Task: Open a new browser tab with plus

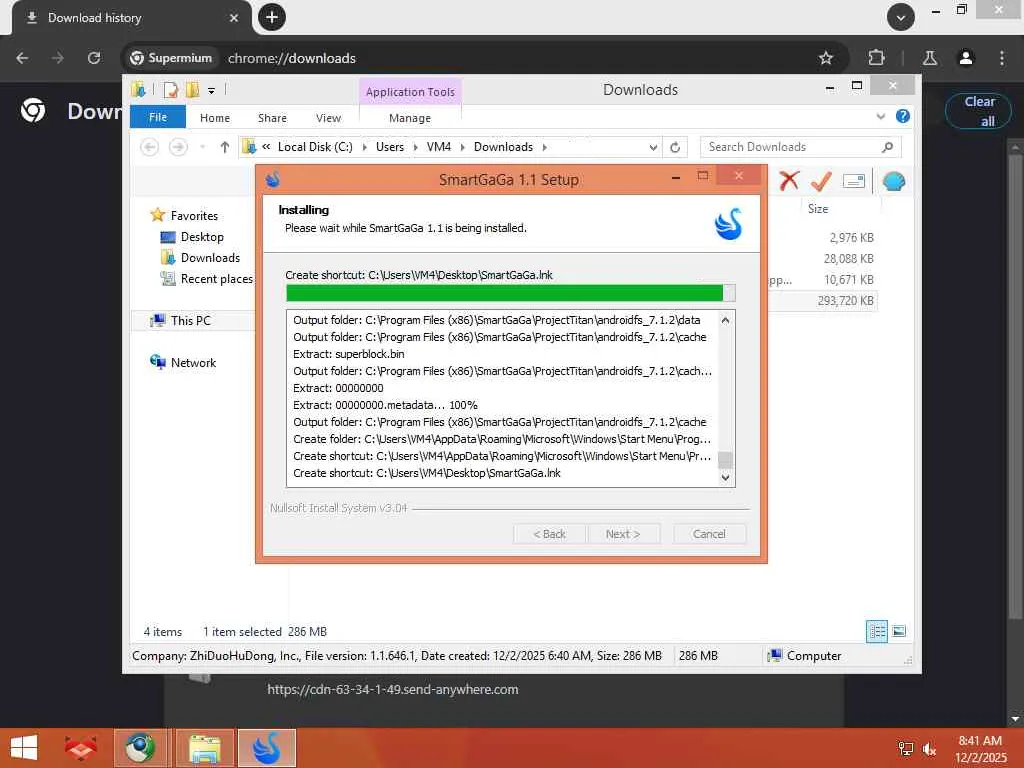Action: (x=272, y=17)
